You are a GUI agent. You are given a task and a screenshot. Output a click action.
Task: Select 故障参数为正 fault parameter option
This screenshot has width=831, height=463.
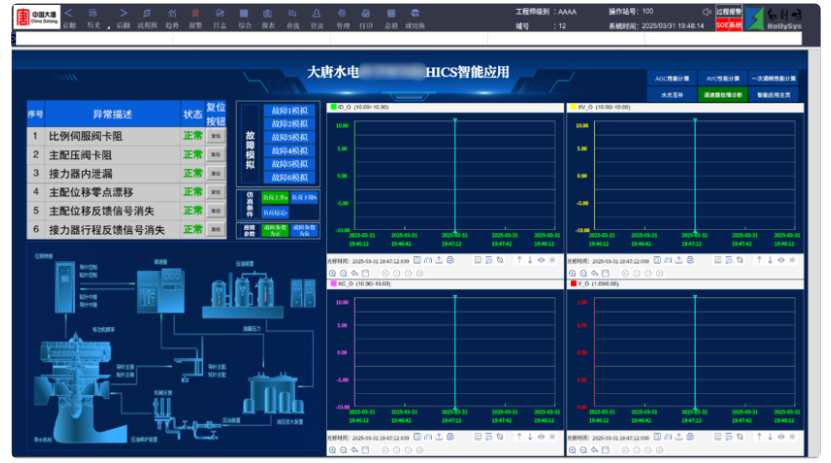pyautogui.click(x=275, y=230)
